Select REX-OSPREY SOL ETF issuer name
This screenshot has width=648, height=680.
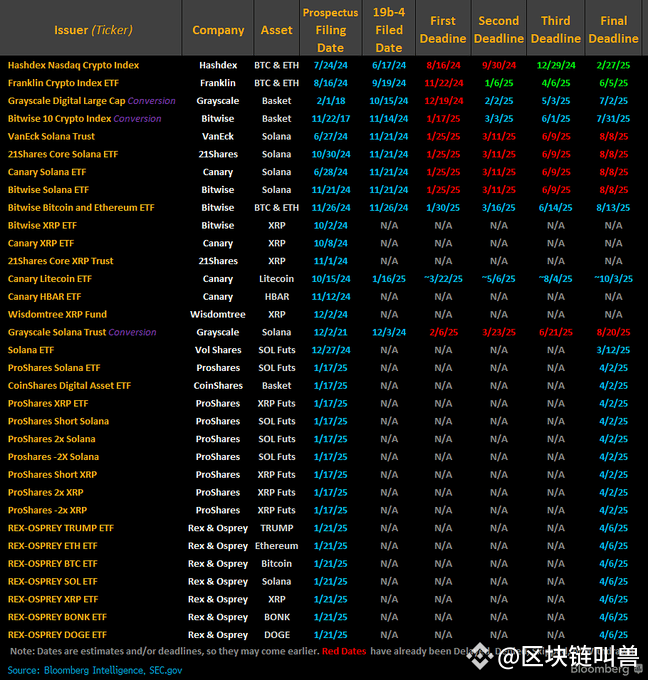pyautogui.click(x=52, y=581)
